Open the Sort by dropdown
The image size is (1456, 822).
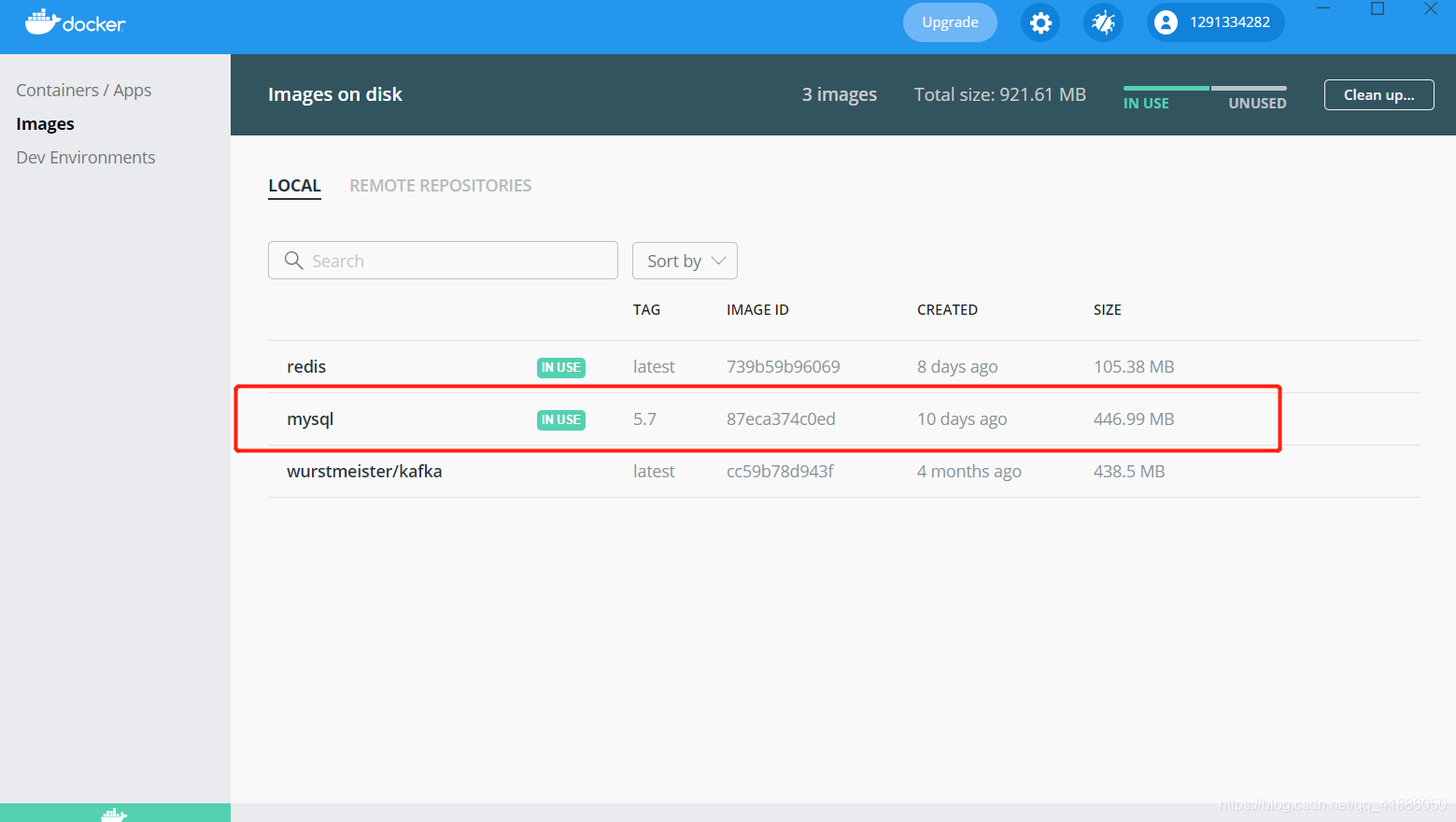(685, 260)
